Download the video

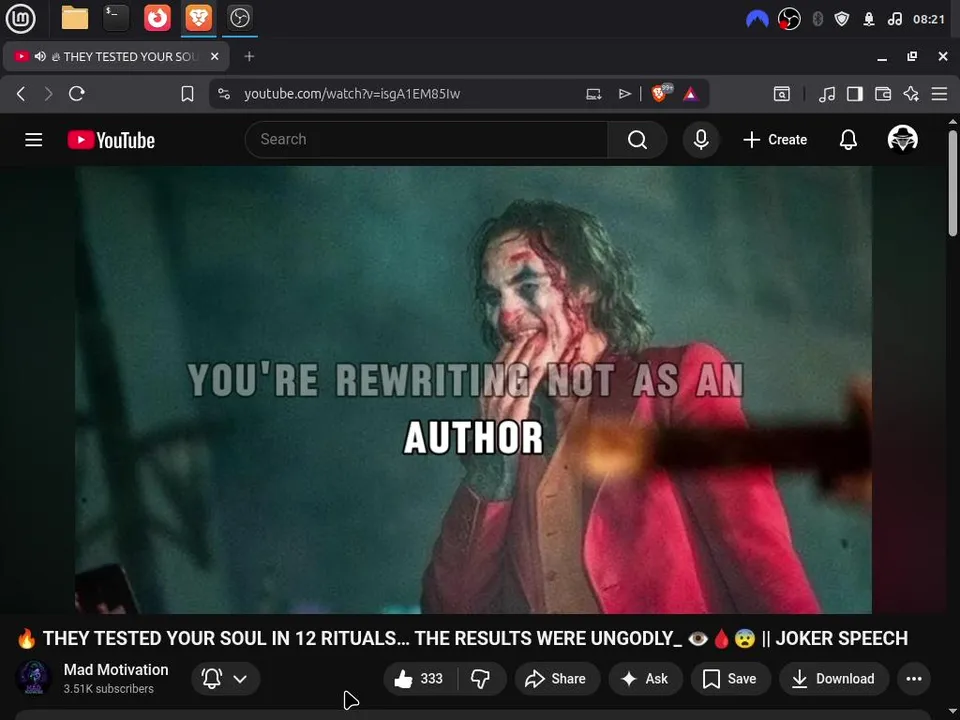[x=833, y=678]
